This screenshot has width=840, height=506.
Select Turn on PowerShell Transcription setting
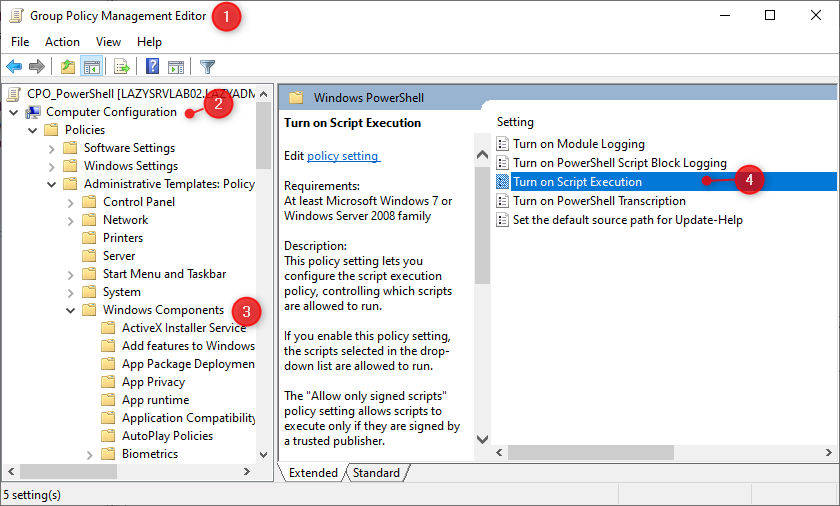[599, 201]
